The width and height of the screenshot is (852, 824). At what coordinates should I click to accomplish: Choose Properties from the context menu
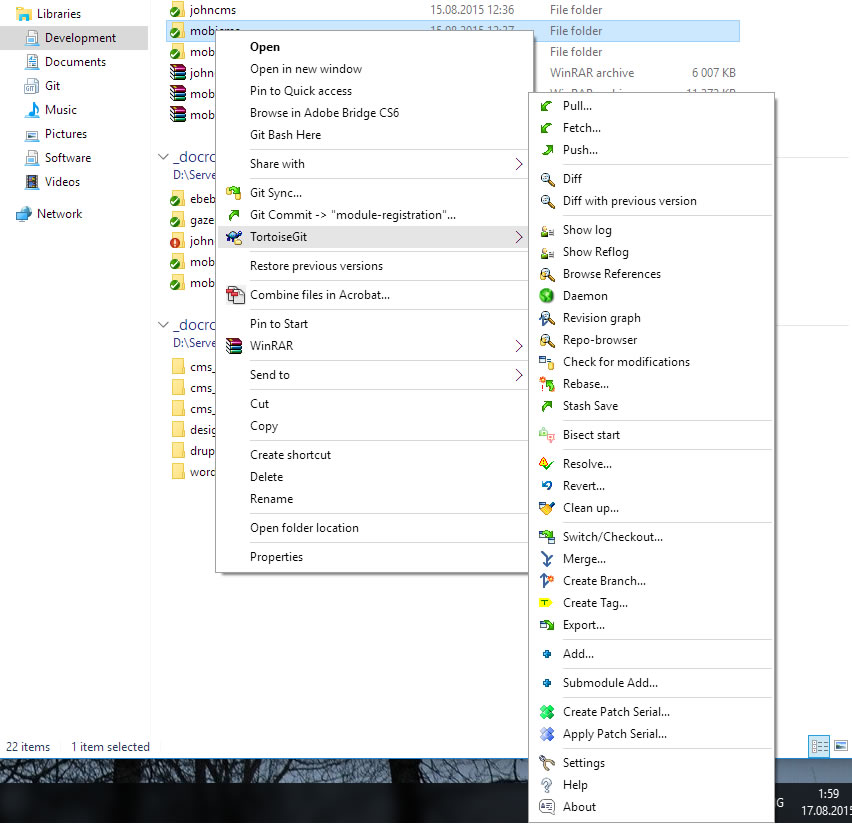(276, 557)
